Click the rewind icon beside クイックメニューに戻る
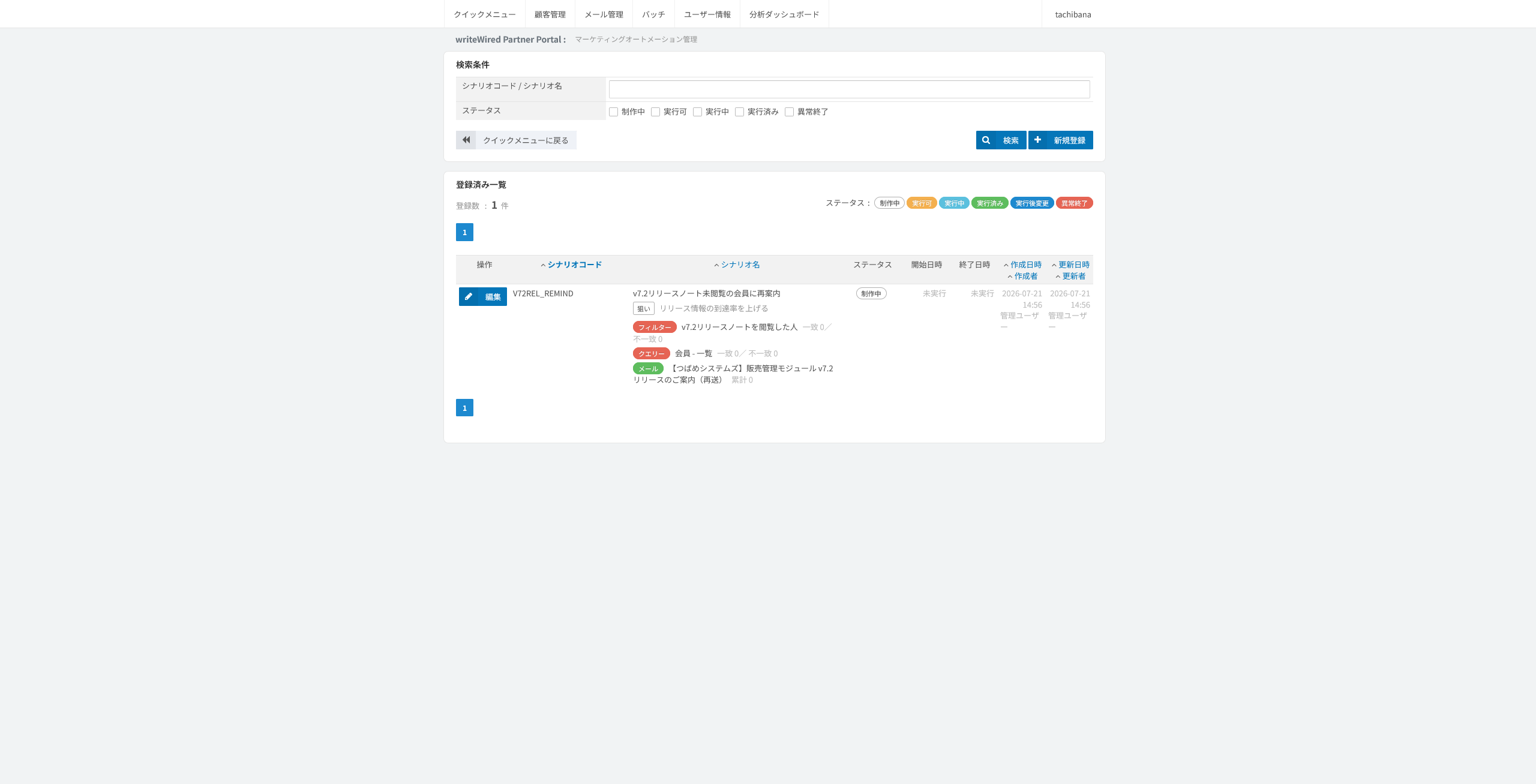This screenshot has width=1536, height=784. [466, 140]
